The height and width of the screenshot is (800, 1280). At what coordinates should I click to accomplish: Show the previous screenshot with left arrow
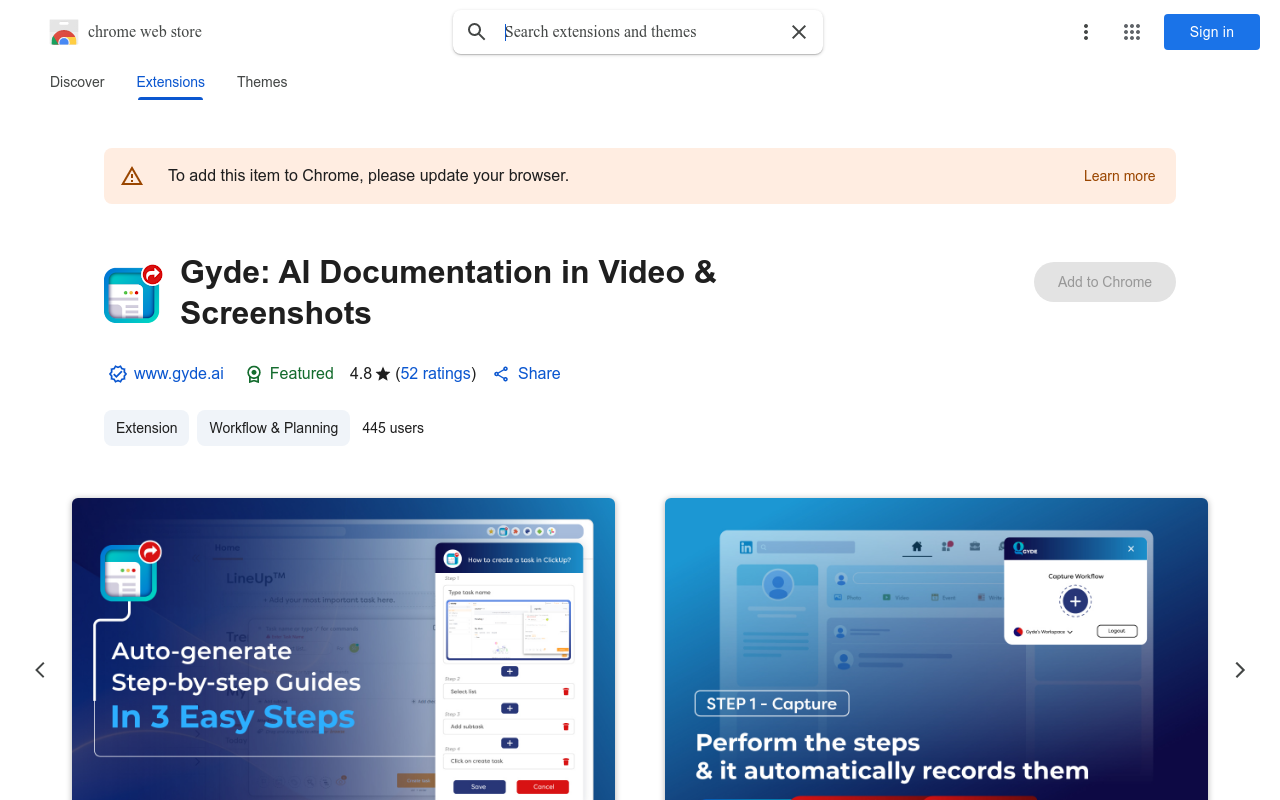(40, 670)
